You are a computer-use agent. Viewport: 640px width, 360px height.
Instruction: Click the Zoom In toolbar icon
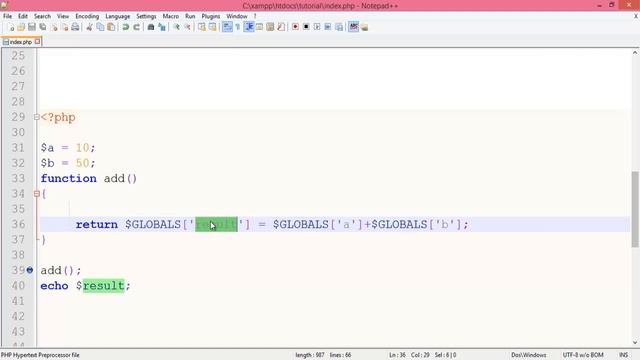tap(176, 27)
